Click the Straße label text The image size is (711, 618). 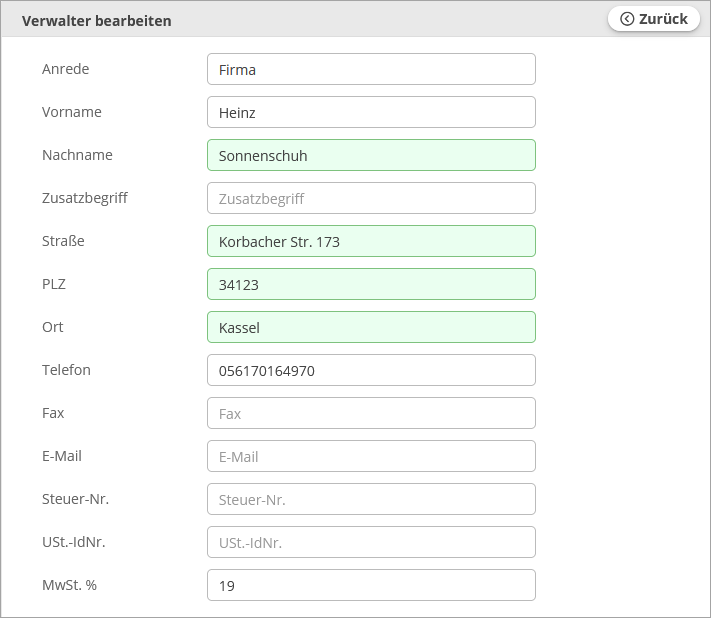(x=63, y=241)
